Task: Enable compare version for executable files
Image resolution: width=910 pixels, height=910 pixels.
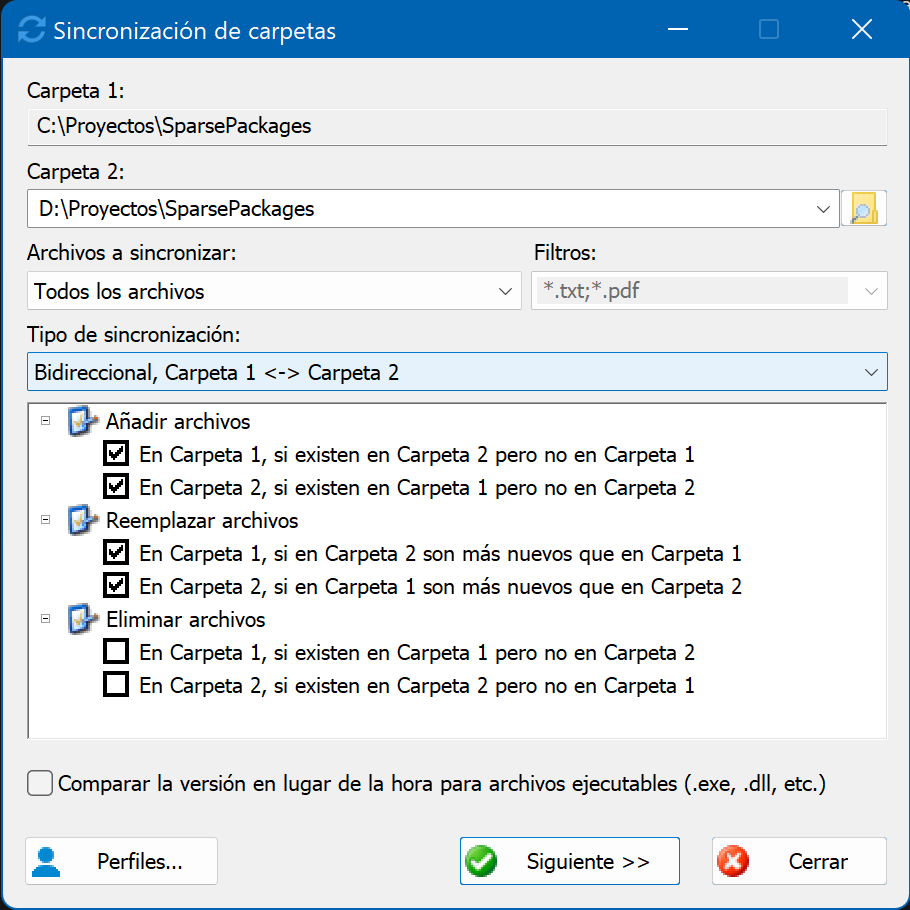Action: (x=40, y=783)
